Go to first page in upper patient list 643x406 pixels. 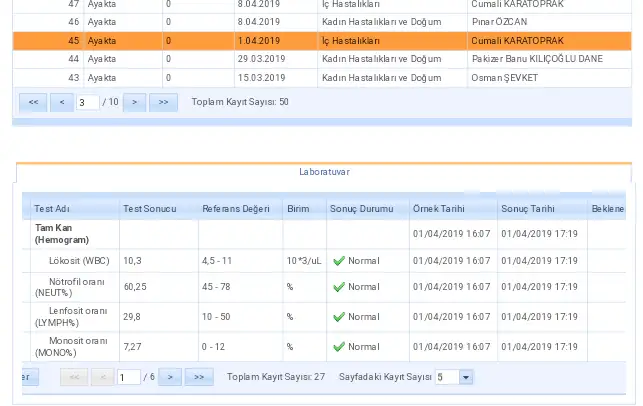[x=33, y=101]
